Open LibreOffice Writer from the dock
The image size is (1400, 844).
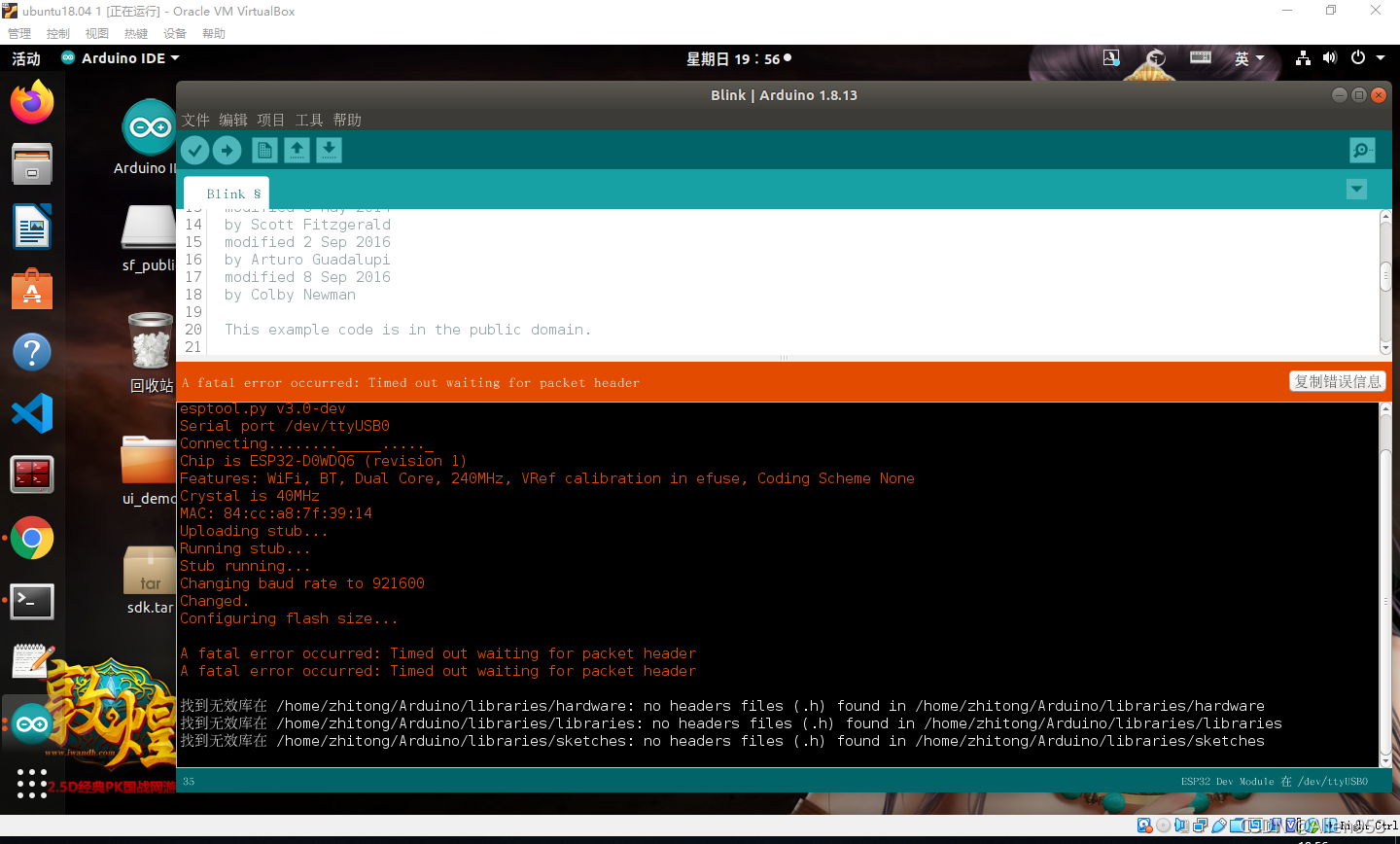pyautogui.click(x=32, y=227)
